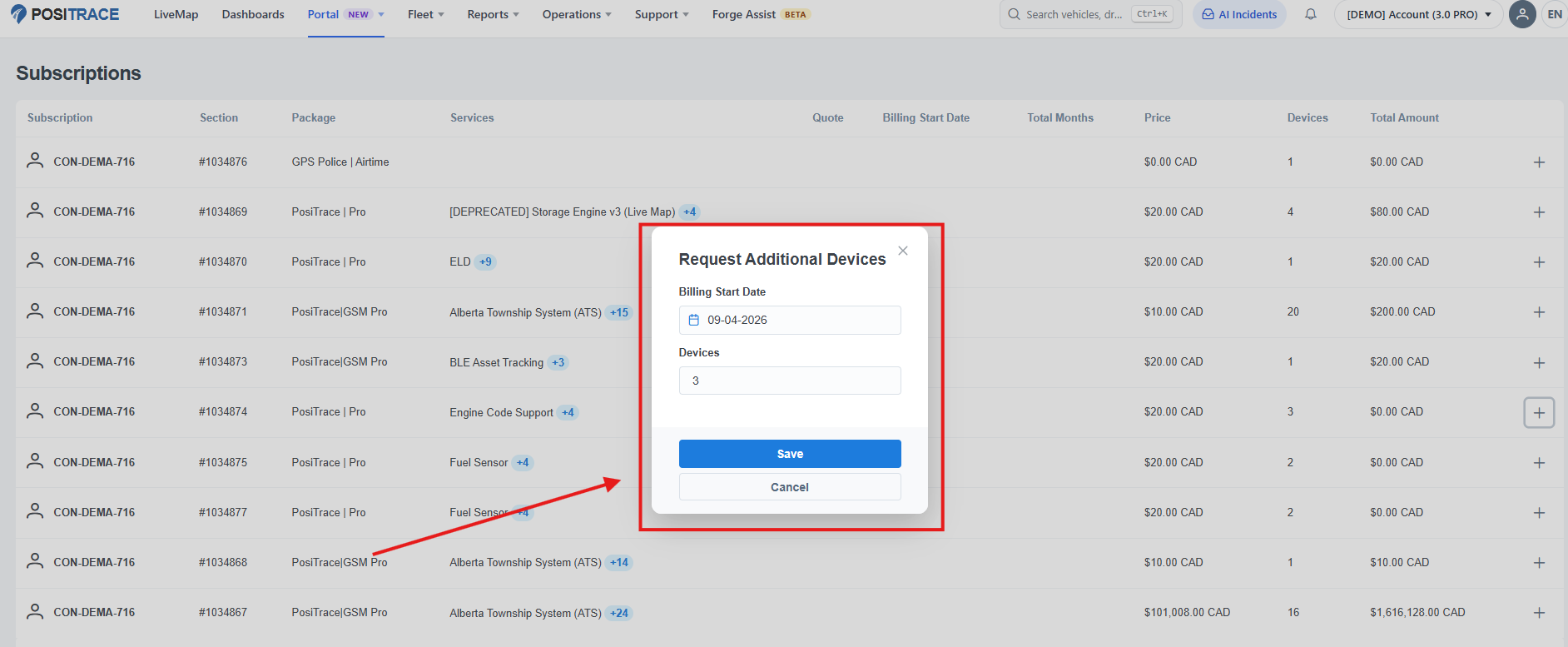This screenshot has height=647, width=1568.
Task: Click the $1,616,128.00 CAD total amount
Action: (x=1417, y=612)
